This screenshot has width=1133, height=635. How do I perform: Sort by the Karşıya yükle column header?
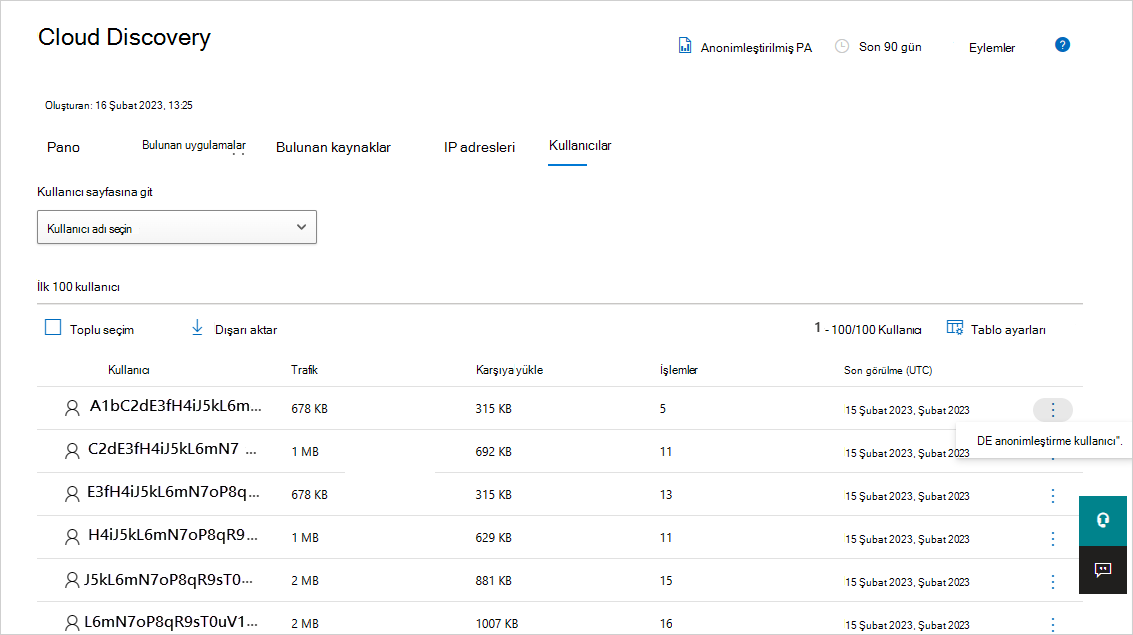509,370
